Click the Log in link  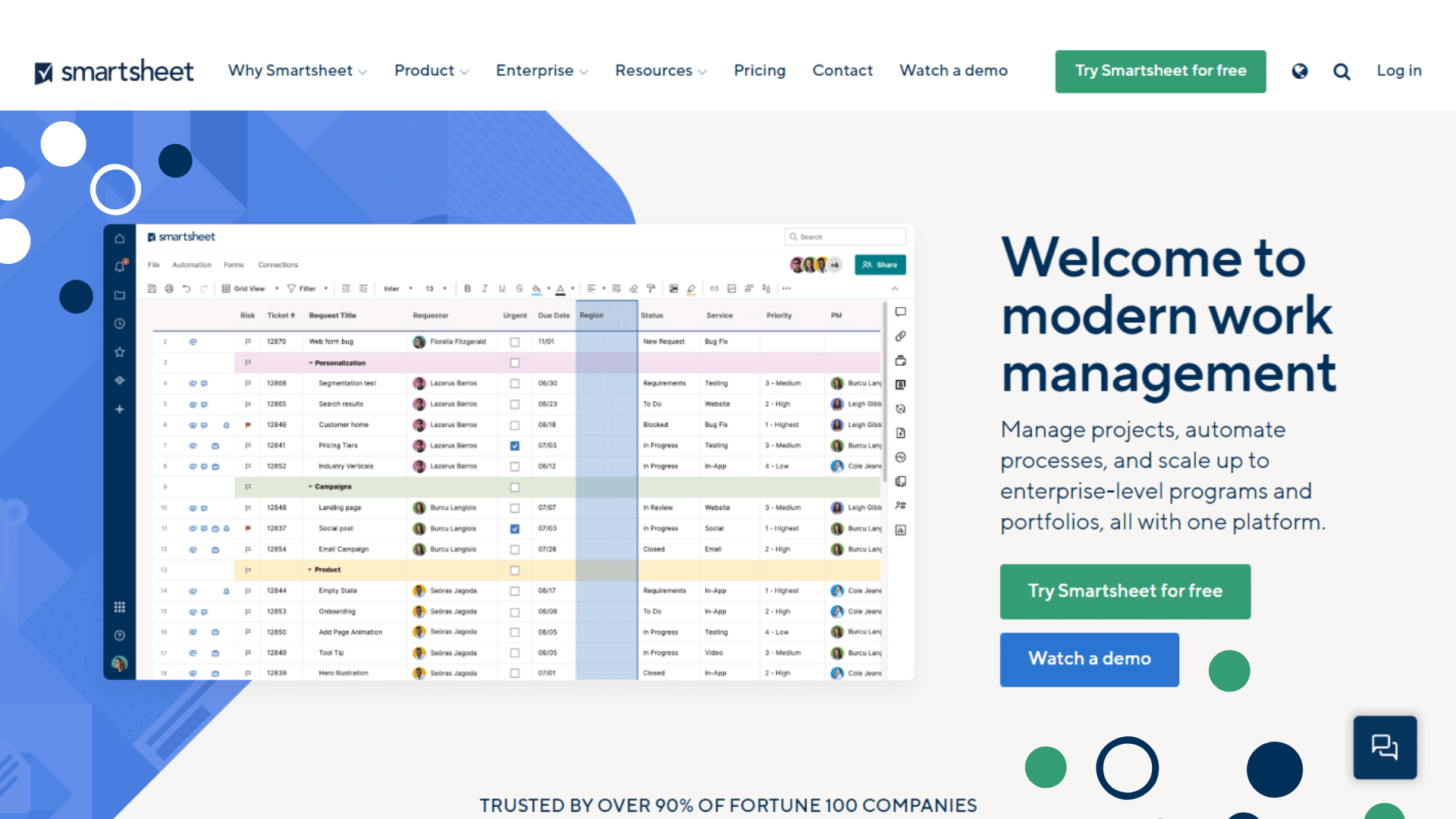coord(1399,71)
